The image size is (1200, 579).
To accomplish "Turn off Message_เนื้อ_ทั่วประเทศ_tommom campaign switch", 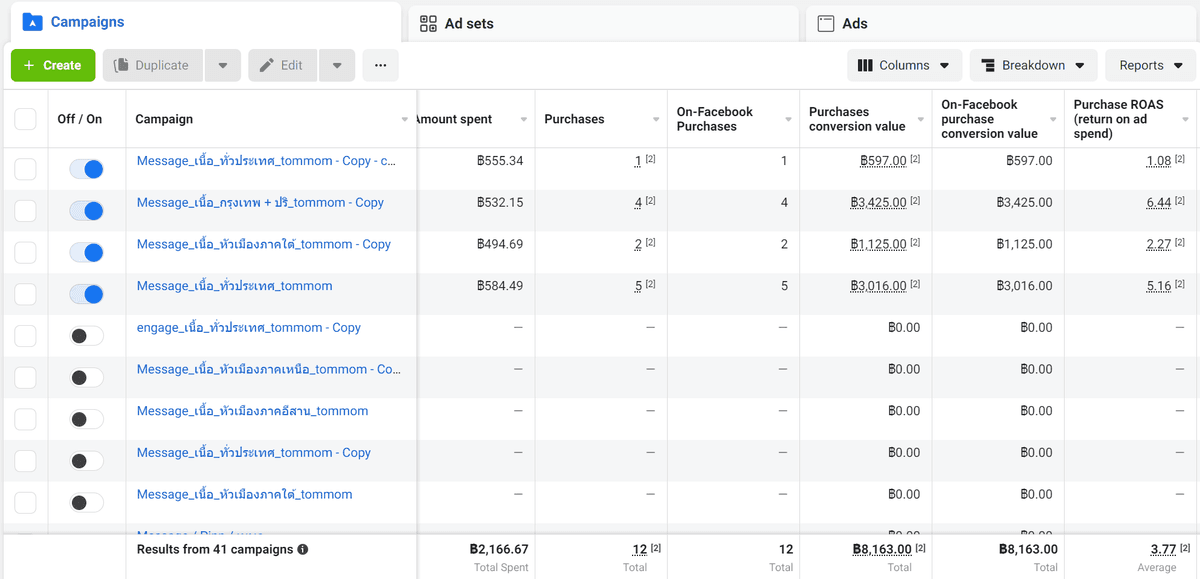I will 86,294.
